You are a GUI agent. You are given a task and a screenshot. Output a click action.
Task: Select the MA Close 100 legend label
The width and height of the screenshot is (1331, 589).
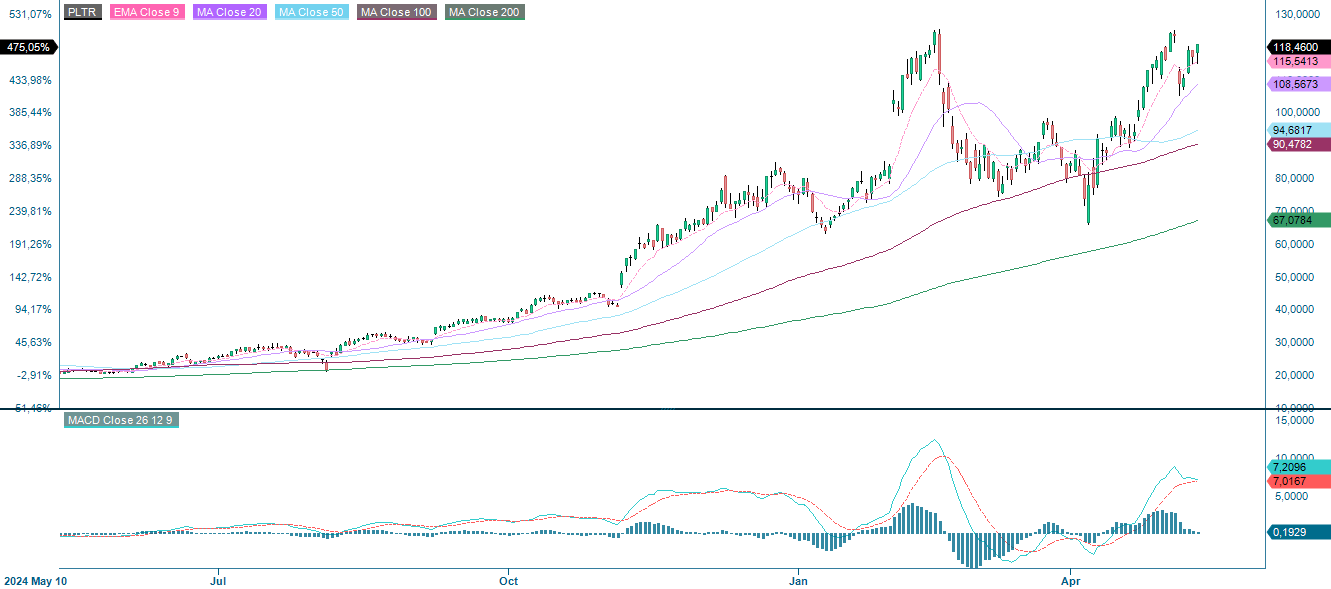tap(397, 12)
